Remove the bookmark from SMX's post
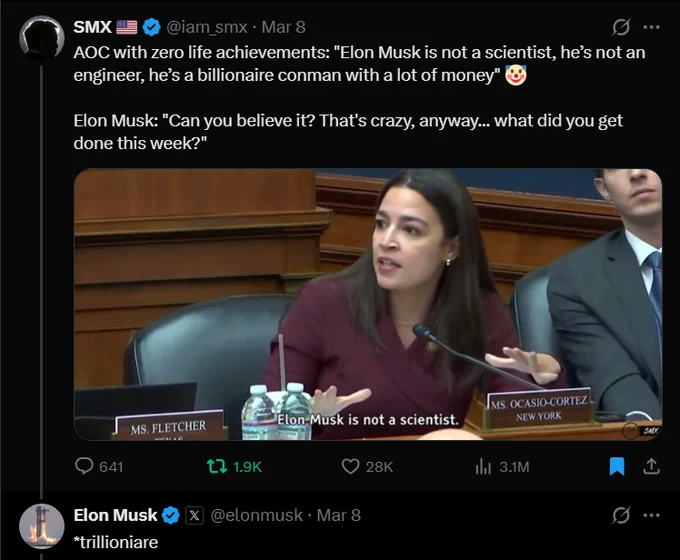 pyautogui.click(x=617, y=466)
